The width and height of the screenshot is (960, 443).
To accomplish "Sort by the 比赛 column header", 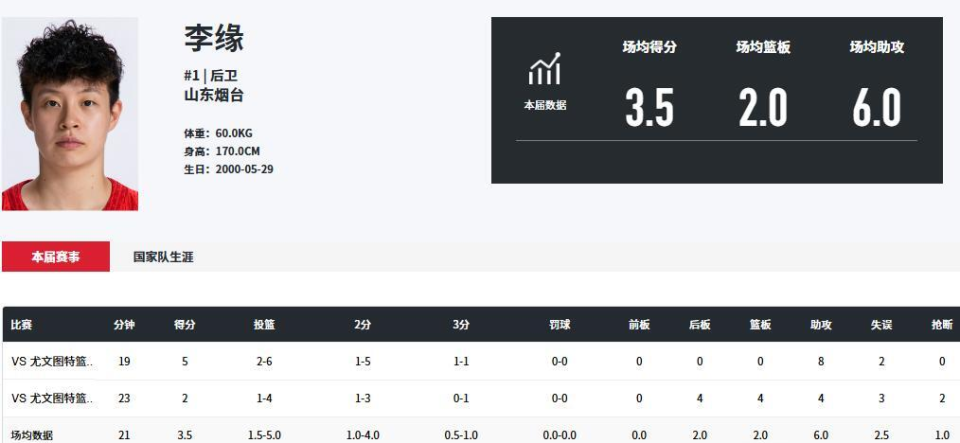I will [x=22, y=324].
